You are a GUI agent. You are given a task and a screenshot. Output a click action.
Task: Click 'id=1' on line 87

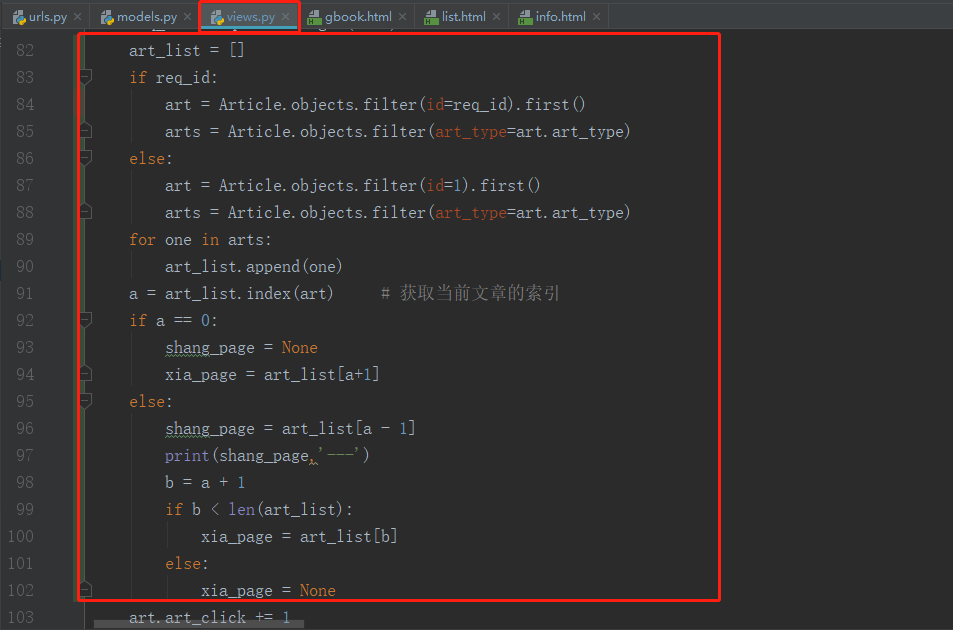pos(444,185)
